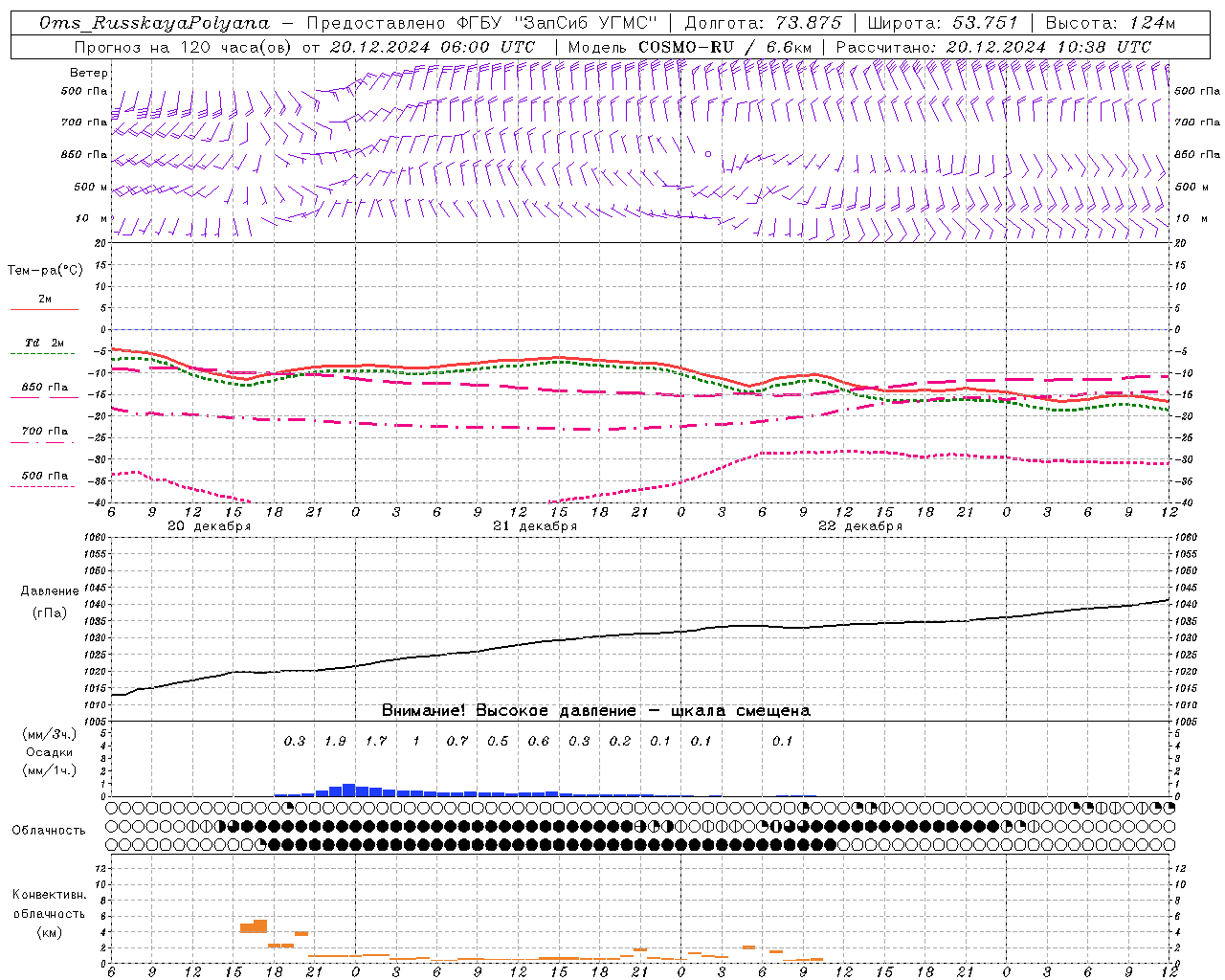The width and height of the screenshot is (1225, 980).
Task: Click the 1.7 precipitation value
Action: [x=376, y=741]
